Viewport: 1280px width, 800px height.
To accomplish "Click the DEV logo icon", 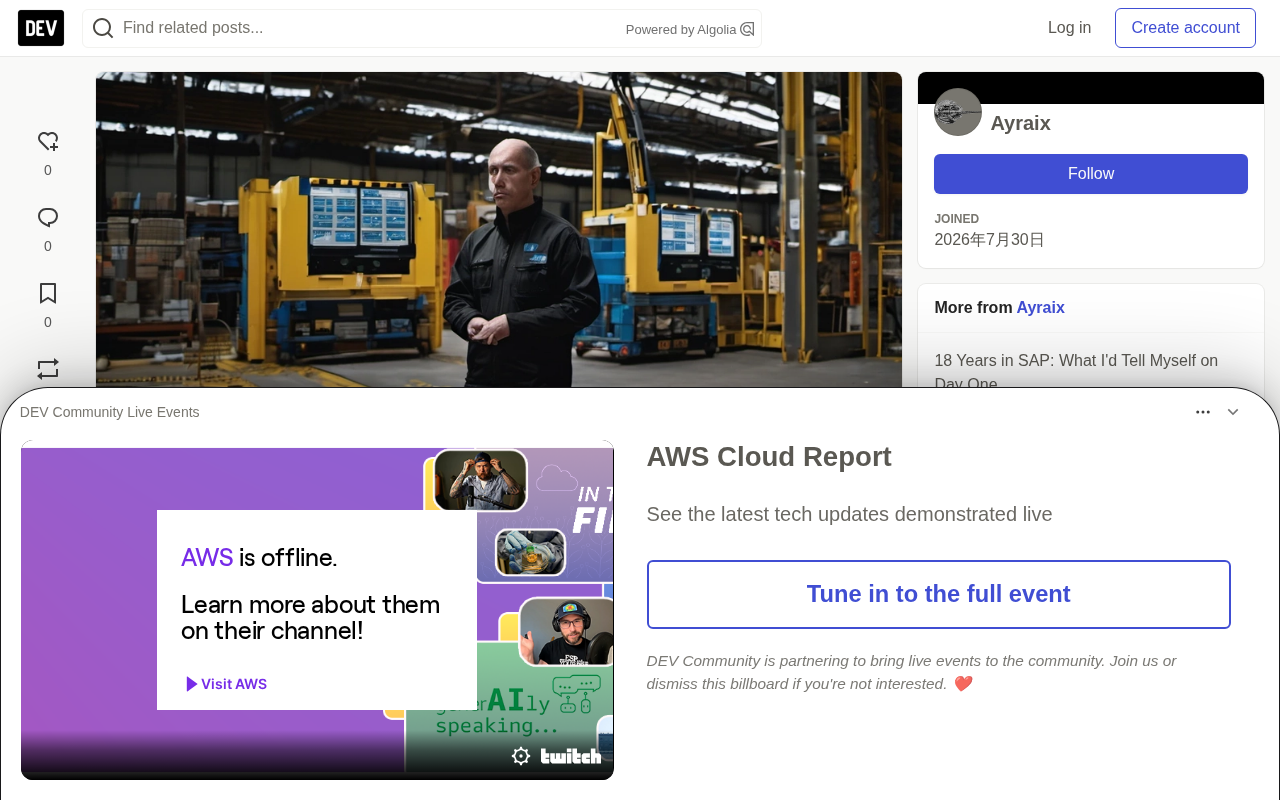I will (x=41, y=28).
